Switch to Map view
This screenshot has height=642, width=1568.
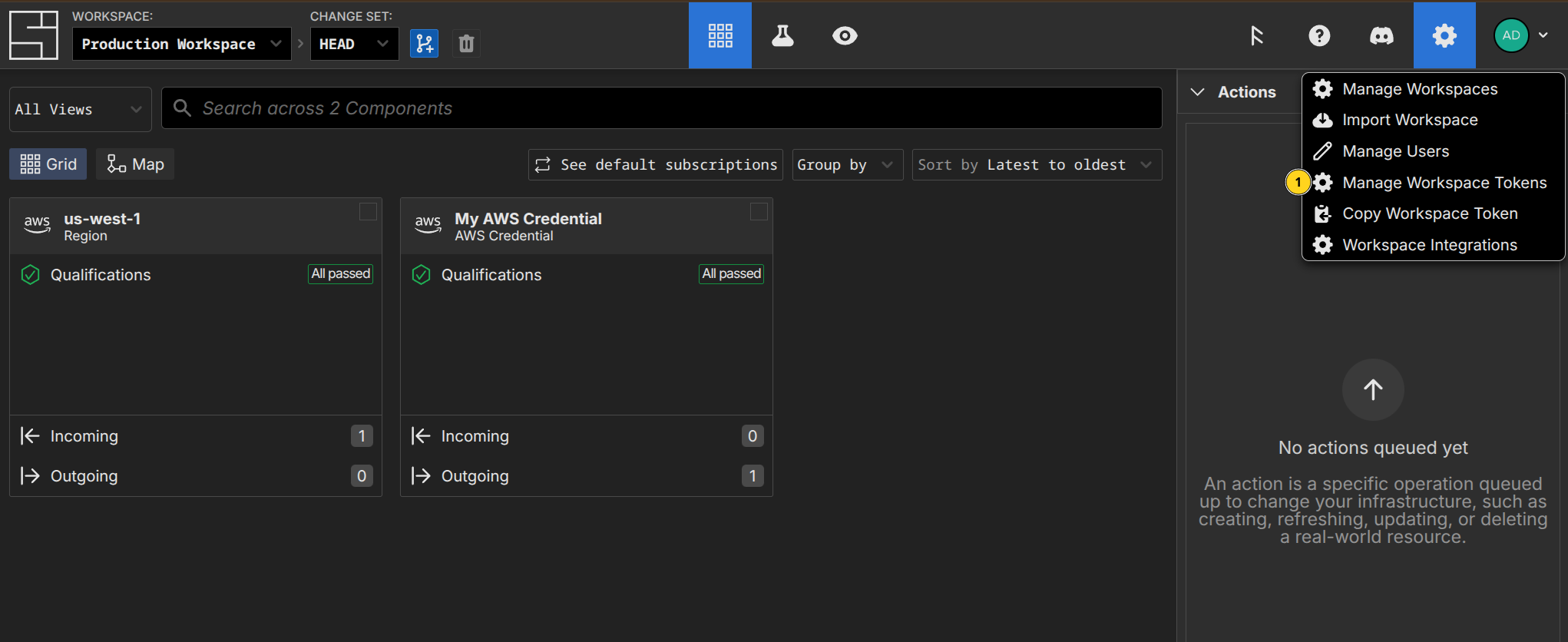[135, 164]
